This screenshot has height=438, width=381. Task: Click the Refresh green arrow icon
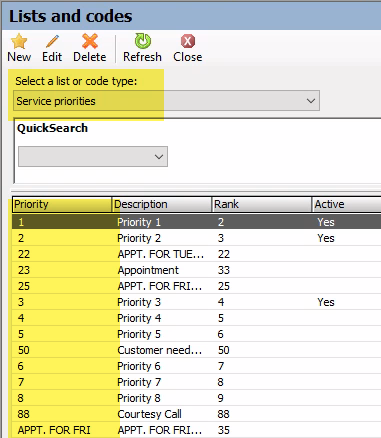click(143, 41)
